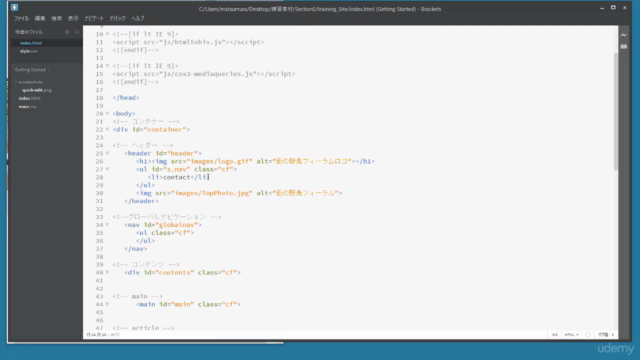Screen dimensions: 640x360
Task: Open Getting Started project dropdown
Action: pyautogui.click(x=32, y=70)
